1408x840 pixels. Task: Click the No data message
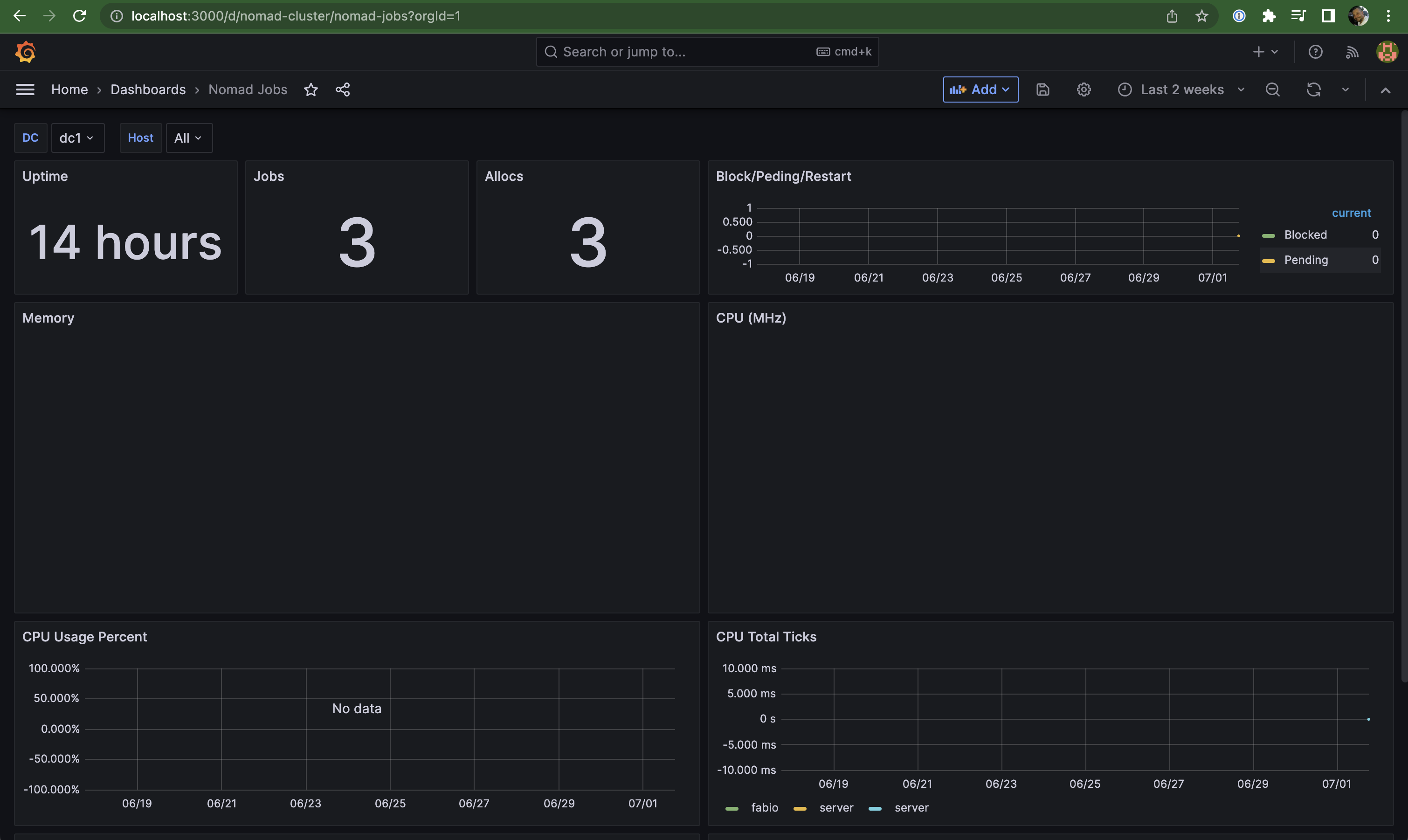coord(357,709)
